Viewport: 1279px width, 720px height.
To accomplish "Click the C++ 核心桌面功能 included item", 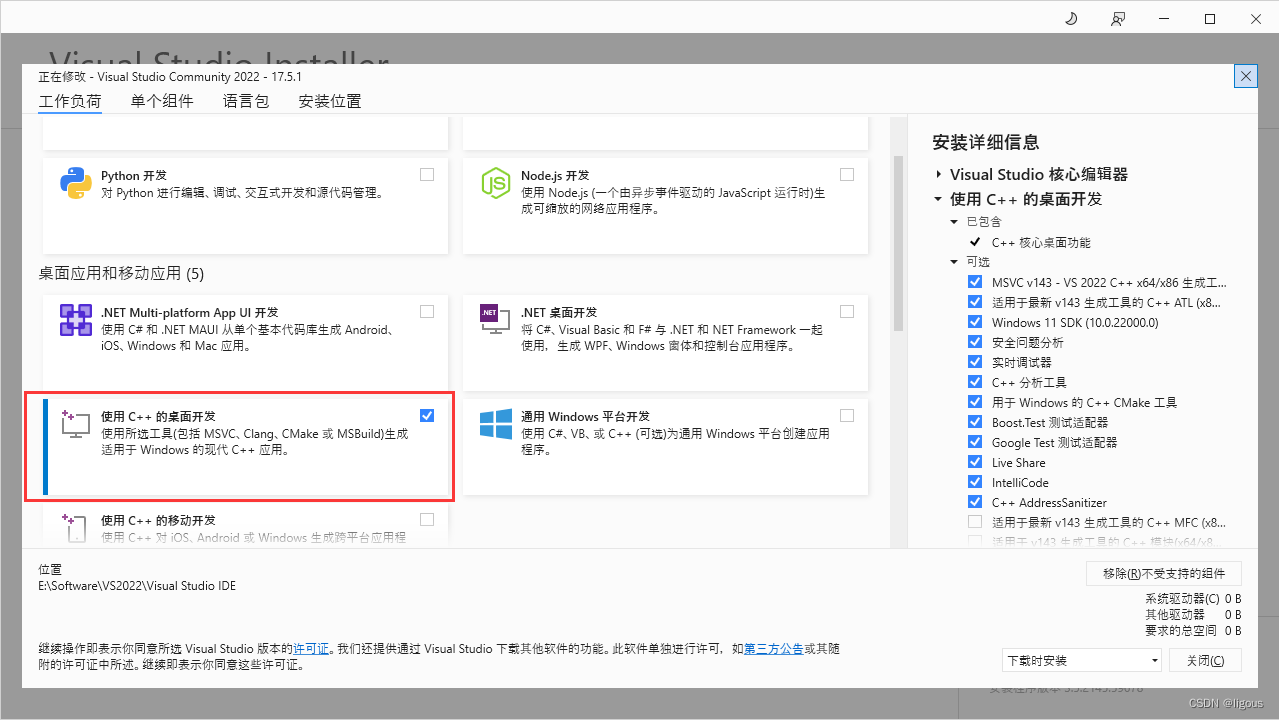I will [x=1041, y=242].
